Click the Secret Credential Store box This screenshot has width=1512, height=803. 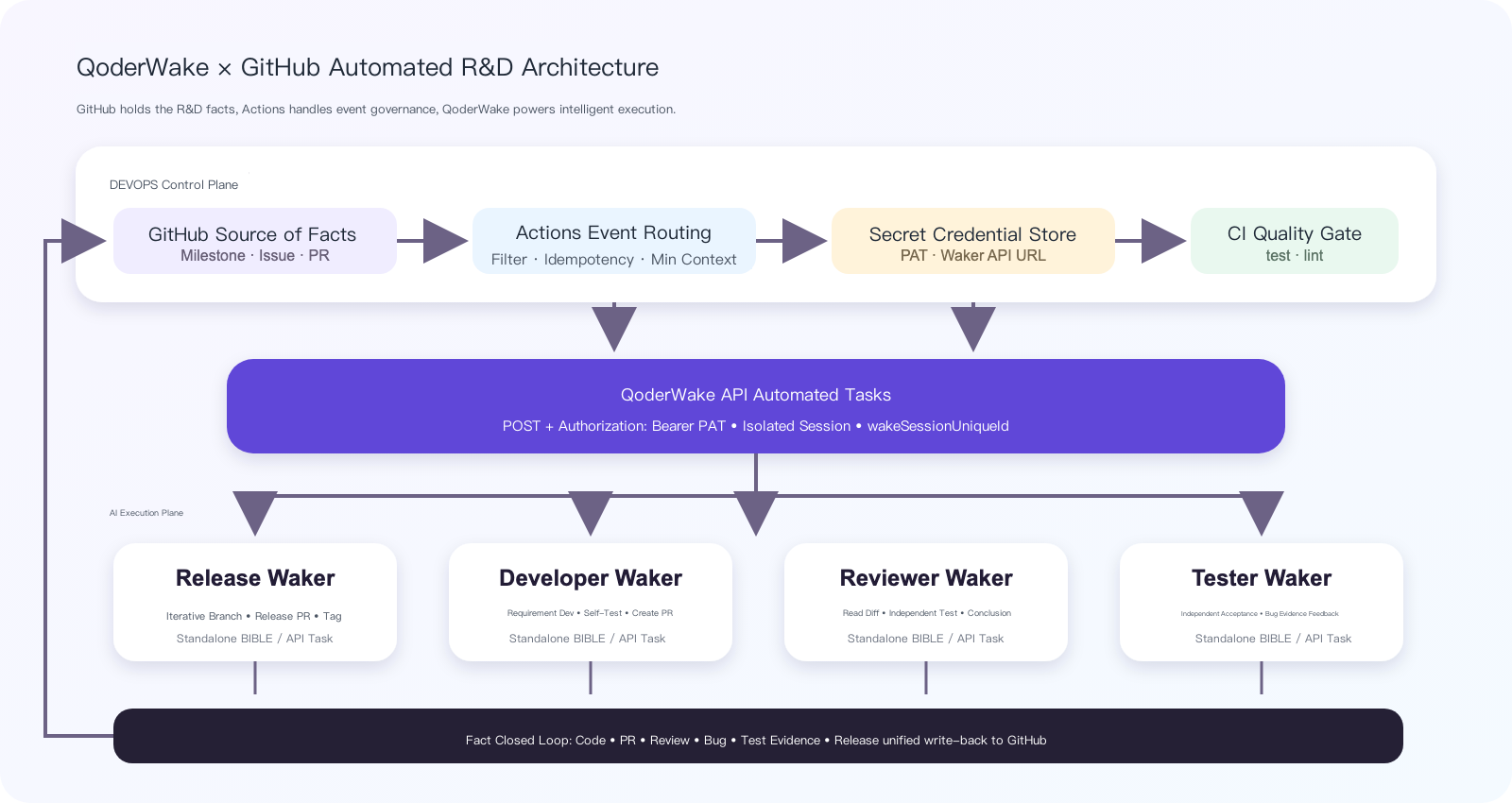pos(973,241)
